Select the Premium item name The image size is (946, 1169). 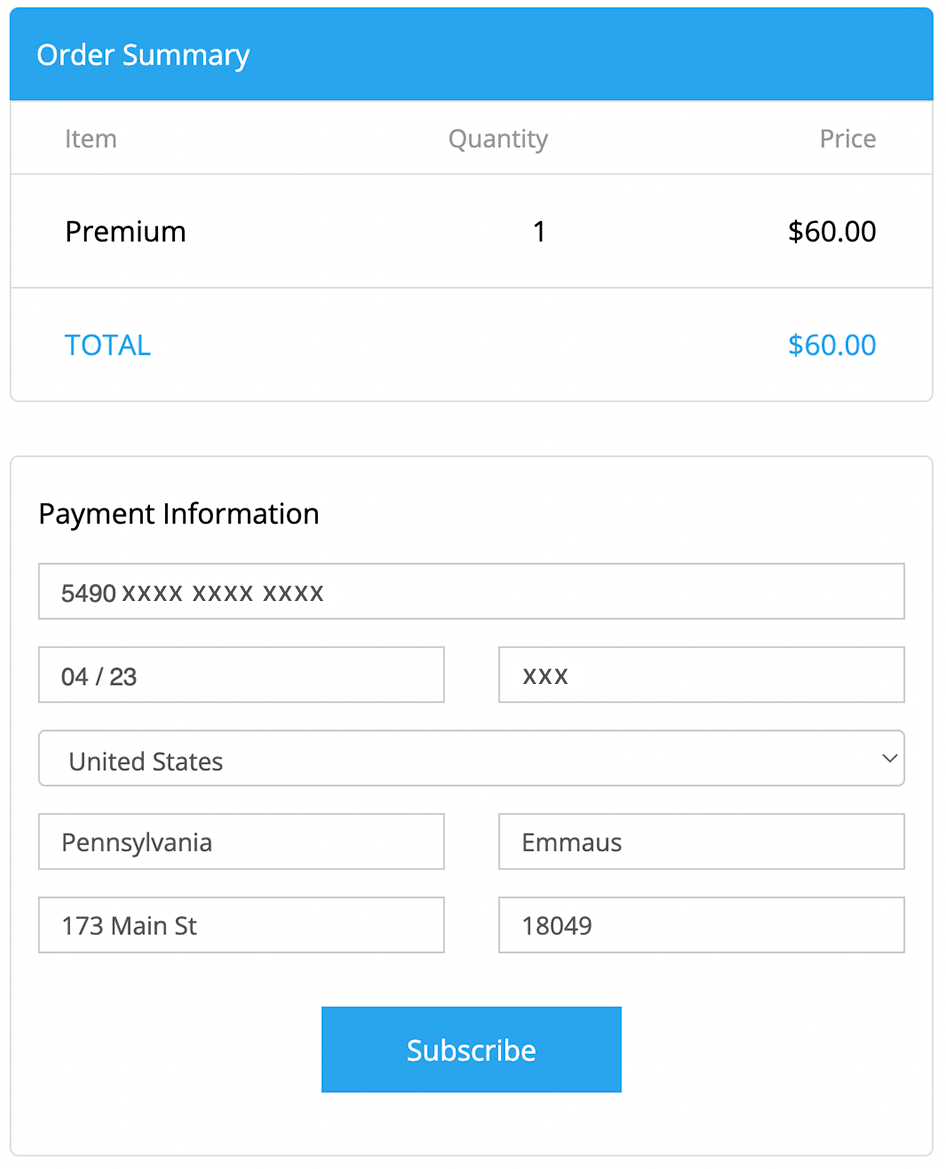coord(125,232)
